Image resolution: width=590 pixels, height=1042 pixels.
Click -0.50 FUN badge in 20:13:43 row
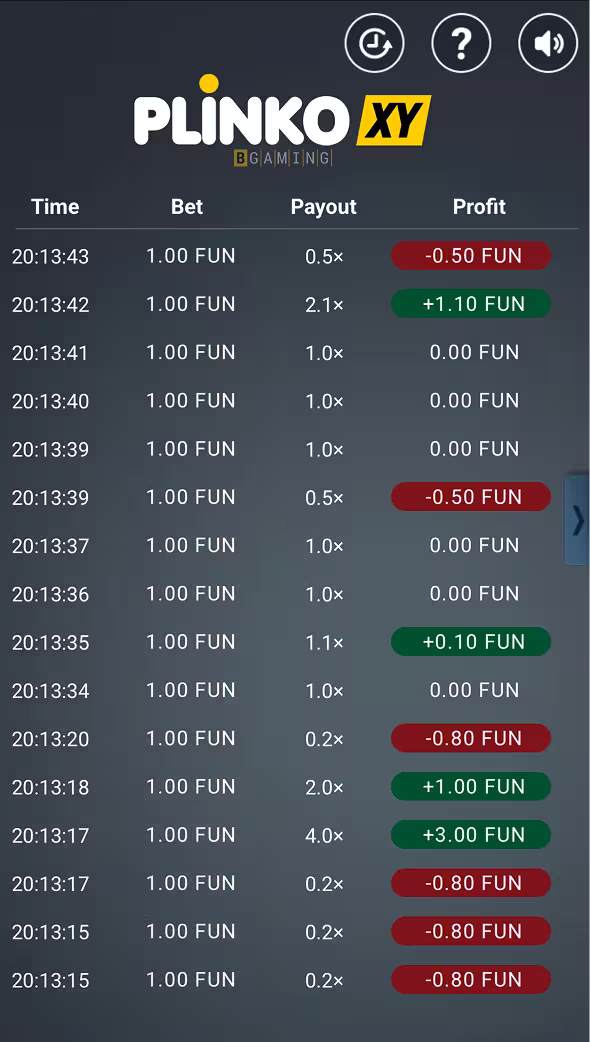[x=471, y=256]
